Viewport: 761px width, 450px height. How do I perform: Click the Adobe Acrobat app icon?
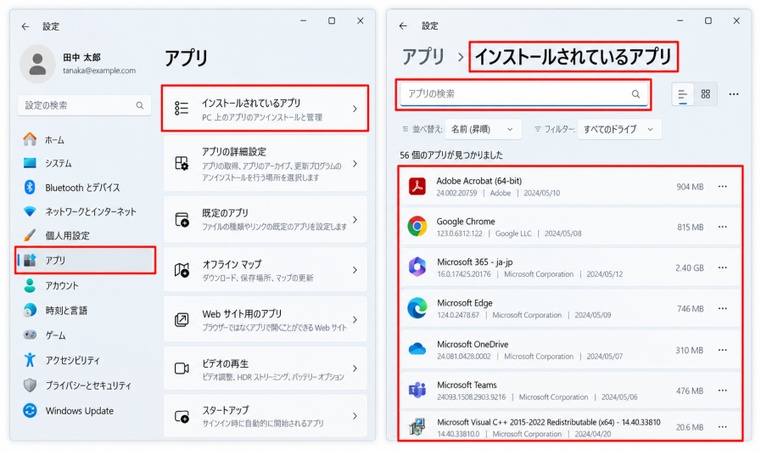point(417,186)
